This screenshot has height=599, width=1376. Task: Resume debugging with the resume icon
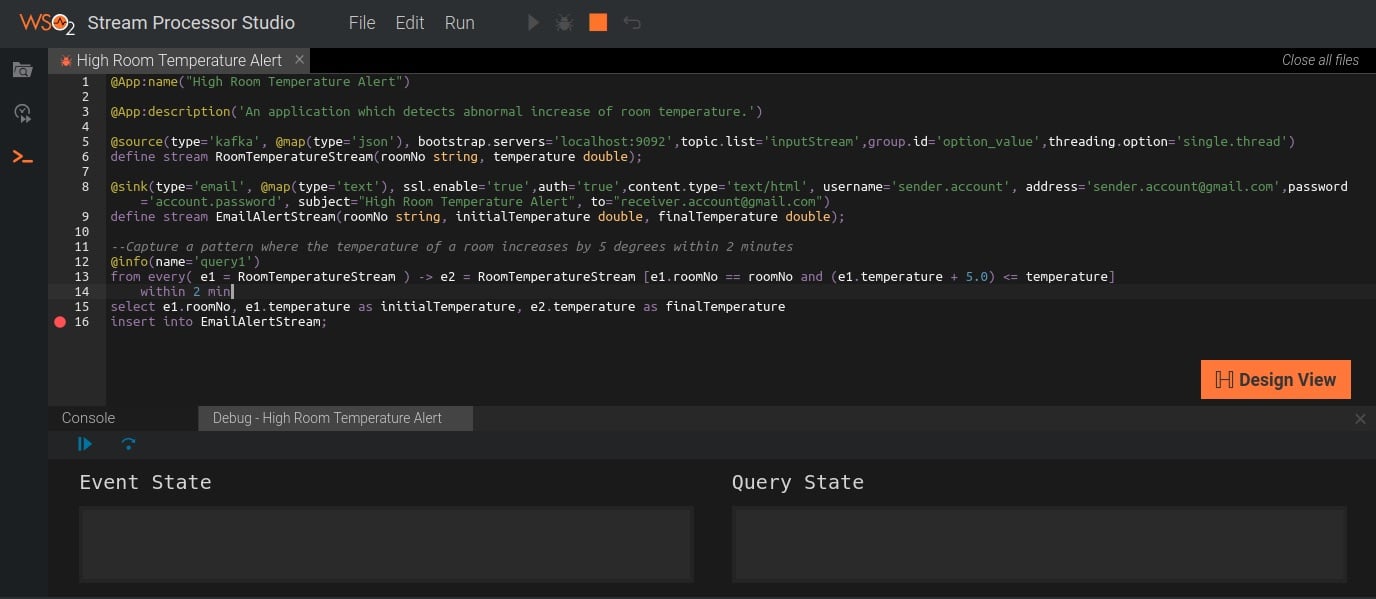(85, 444)
